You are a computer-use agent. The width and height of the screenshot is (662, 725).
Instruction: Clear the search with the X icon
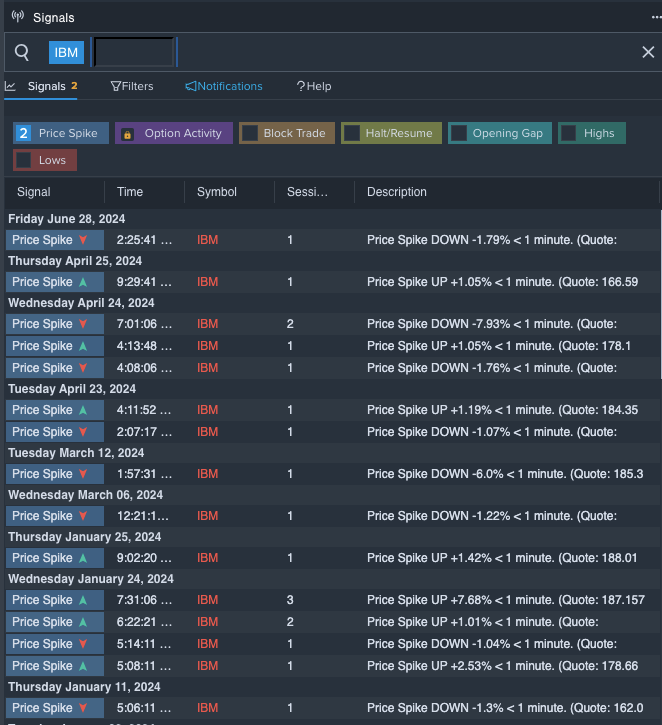648,52
